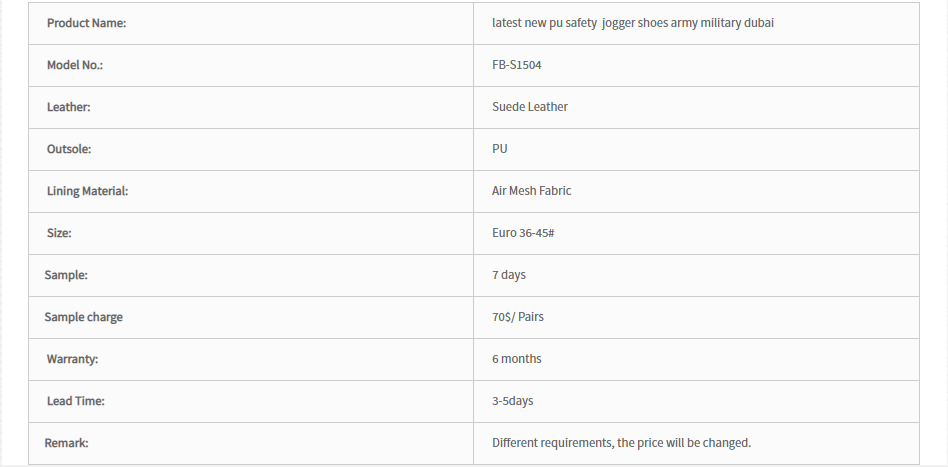Click the Model No. label
This screenshot has height=467, width=948.
point(75,65)
